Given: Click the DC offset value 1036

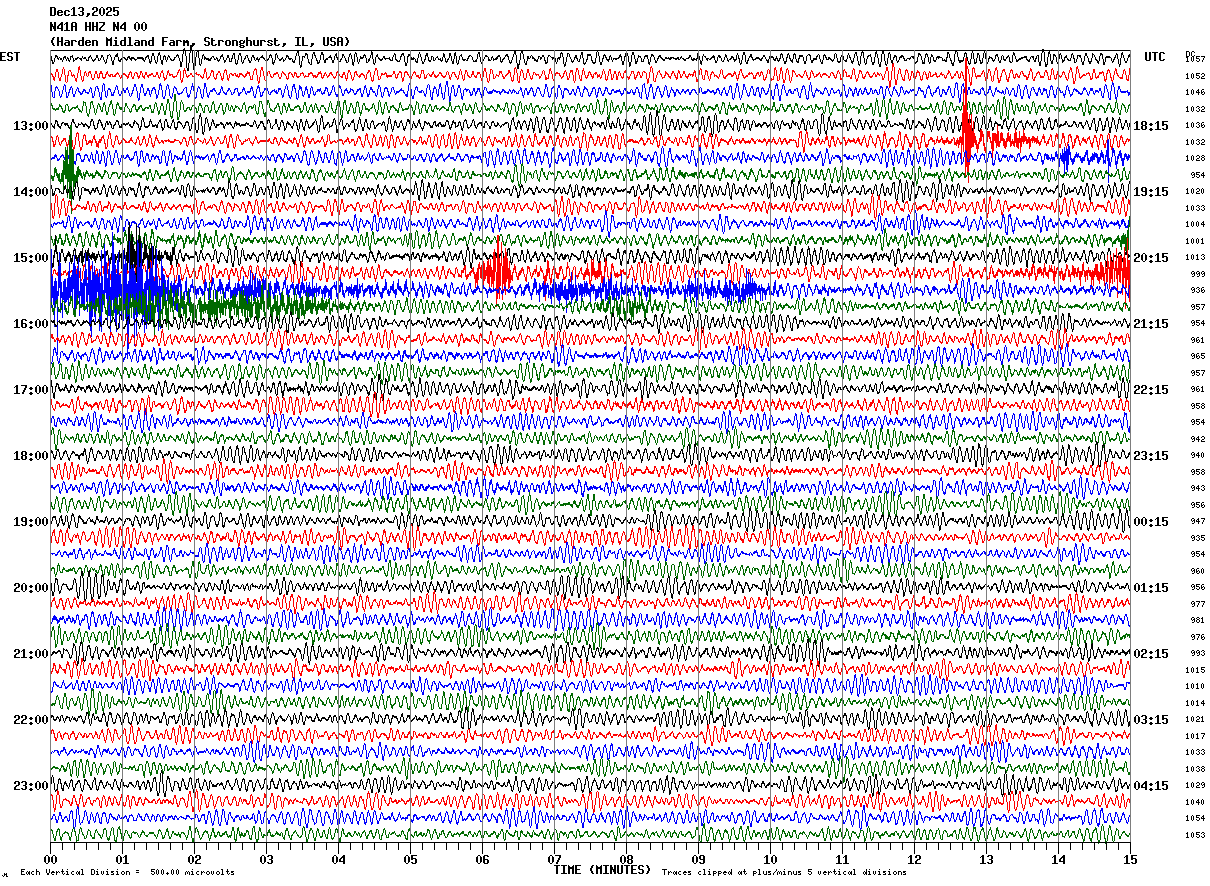Looking at the screenshot, I should (x=1195, y=125).
